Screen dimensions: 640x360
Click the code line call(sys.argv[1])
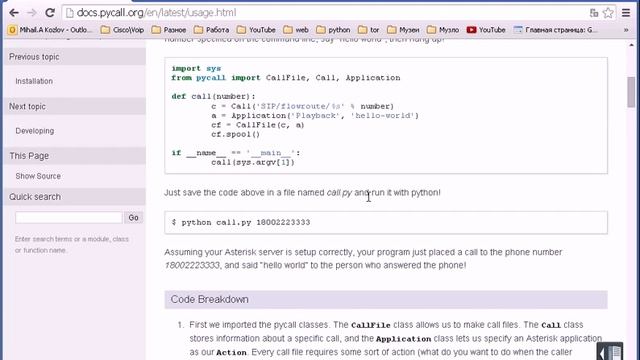tap(253, 162)
